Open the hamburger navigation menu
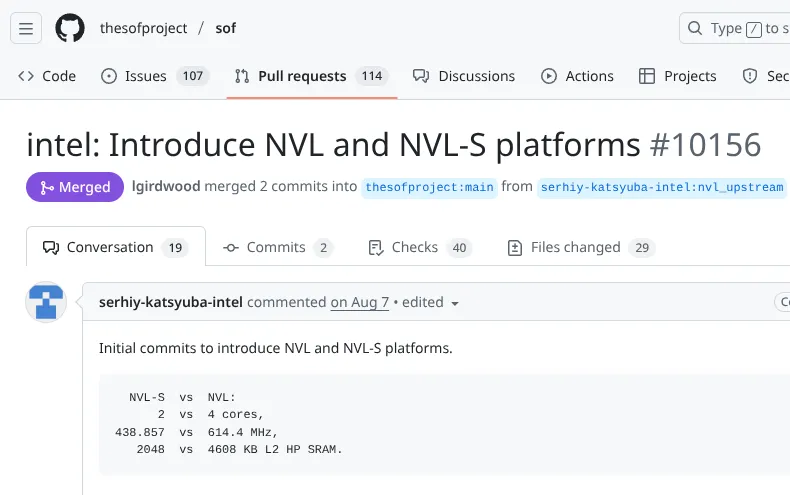Screen dimensions: 790x495 tap(26, 28)
